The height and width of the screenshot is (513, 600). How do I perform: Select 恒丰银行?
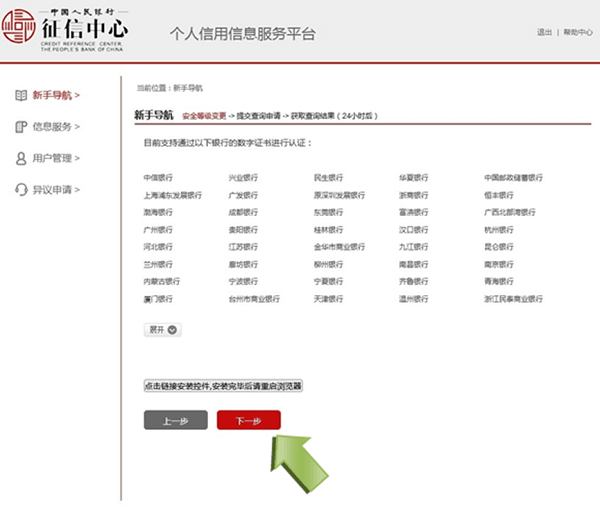point(499,195)
